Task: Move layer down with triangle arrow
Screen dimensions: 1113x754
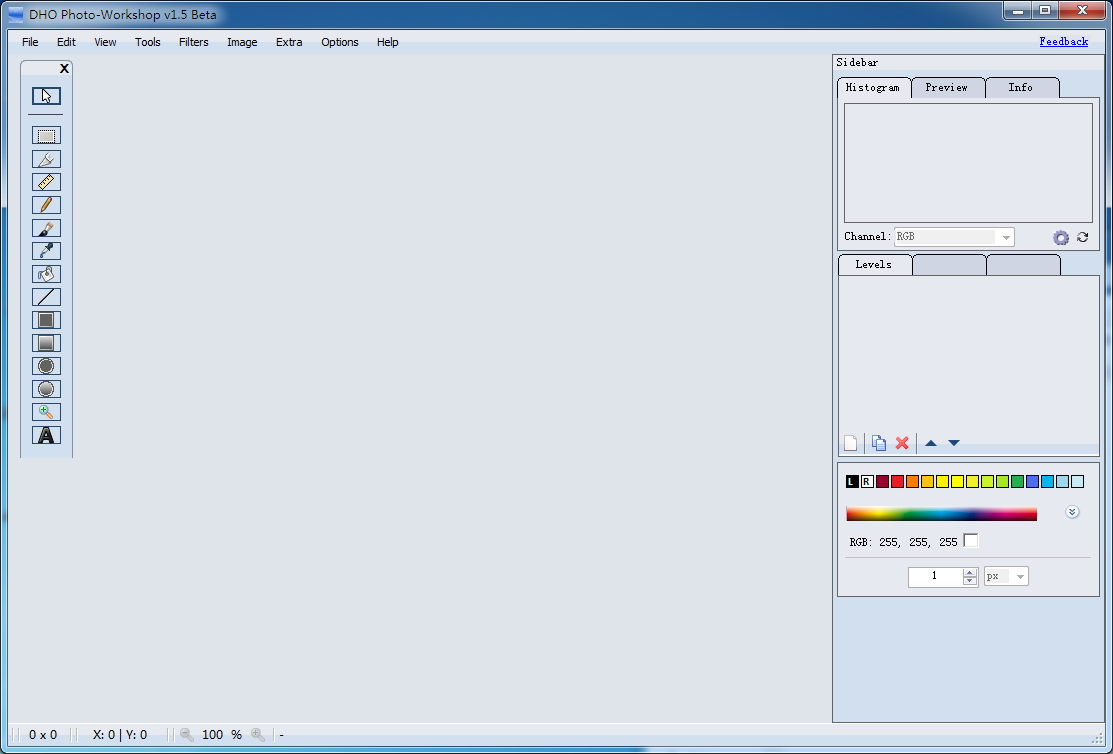Action: (954, 443)
